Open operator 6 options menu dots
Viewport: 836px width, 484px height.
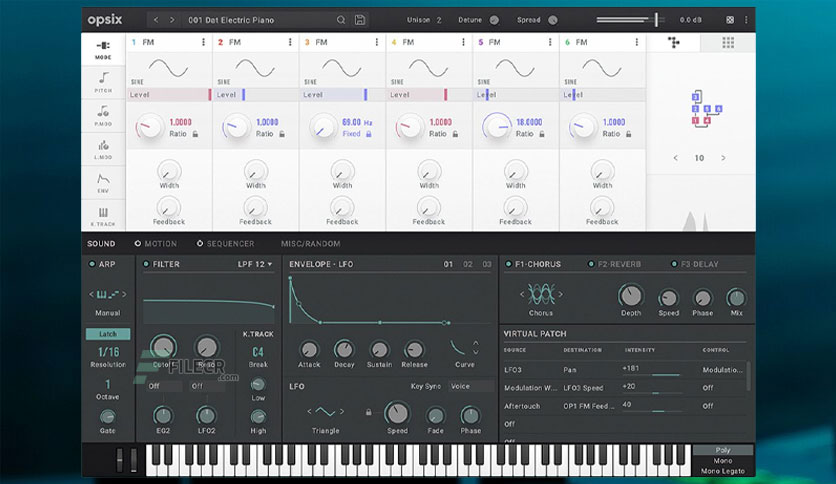pos(637,42)
